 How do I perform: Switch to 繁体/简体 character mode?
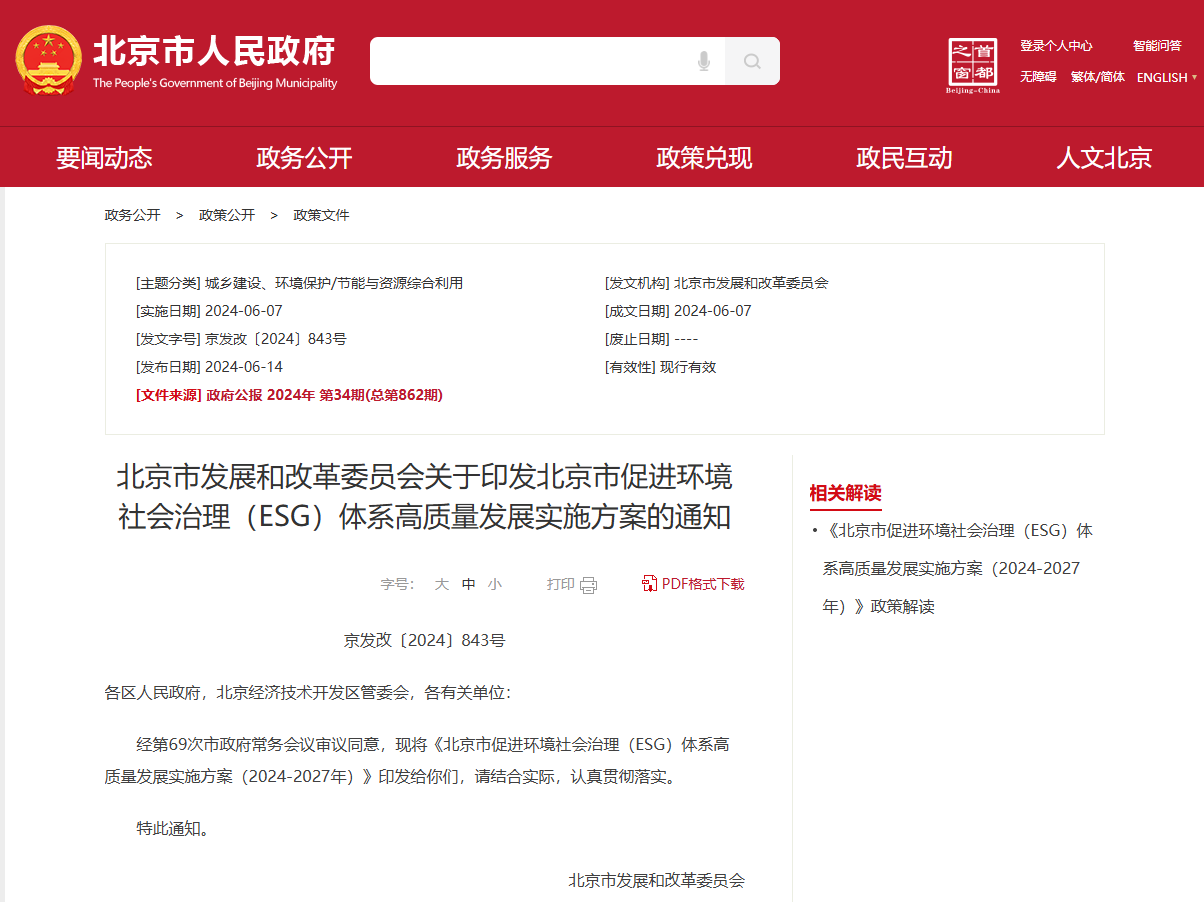[x=1097, y=77]
